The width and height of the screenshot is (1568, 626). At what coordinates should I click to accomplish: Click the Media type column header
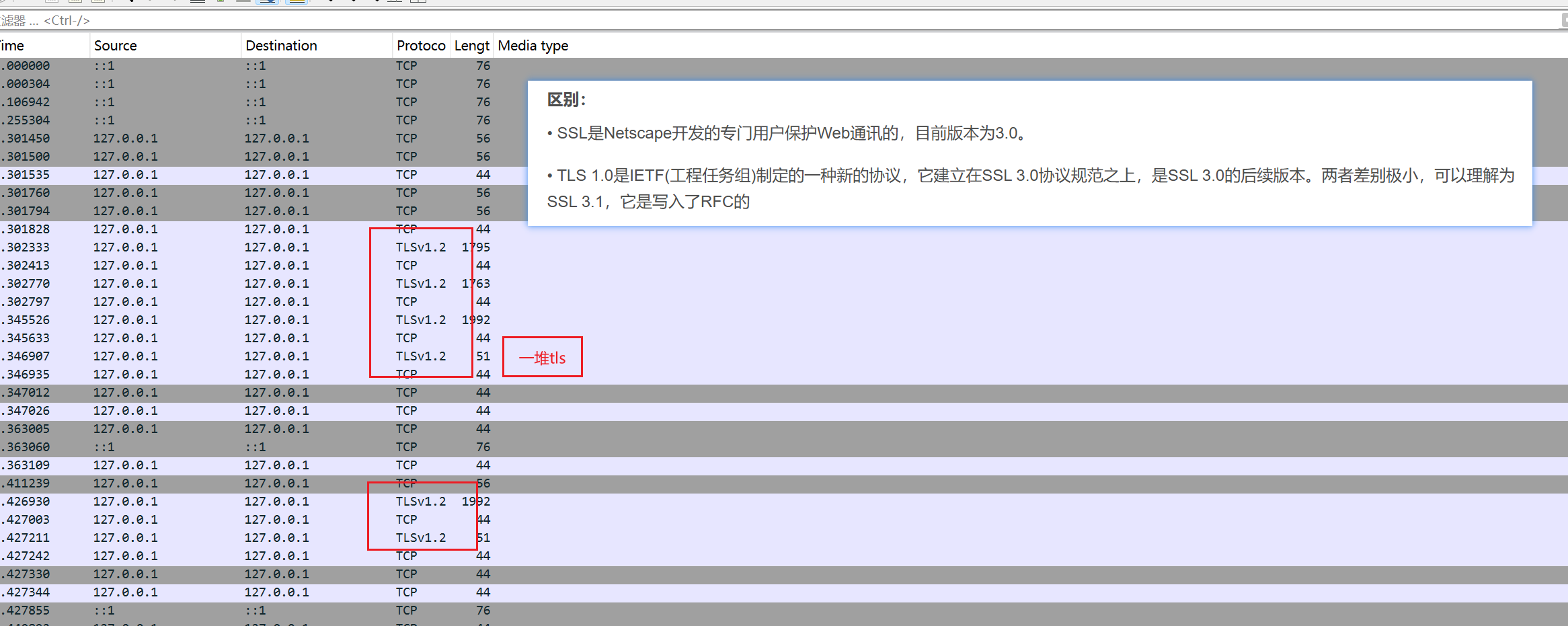tap(533, 46)
